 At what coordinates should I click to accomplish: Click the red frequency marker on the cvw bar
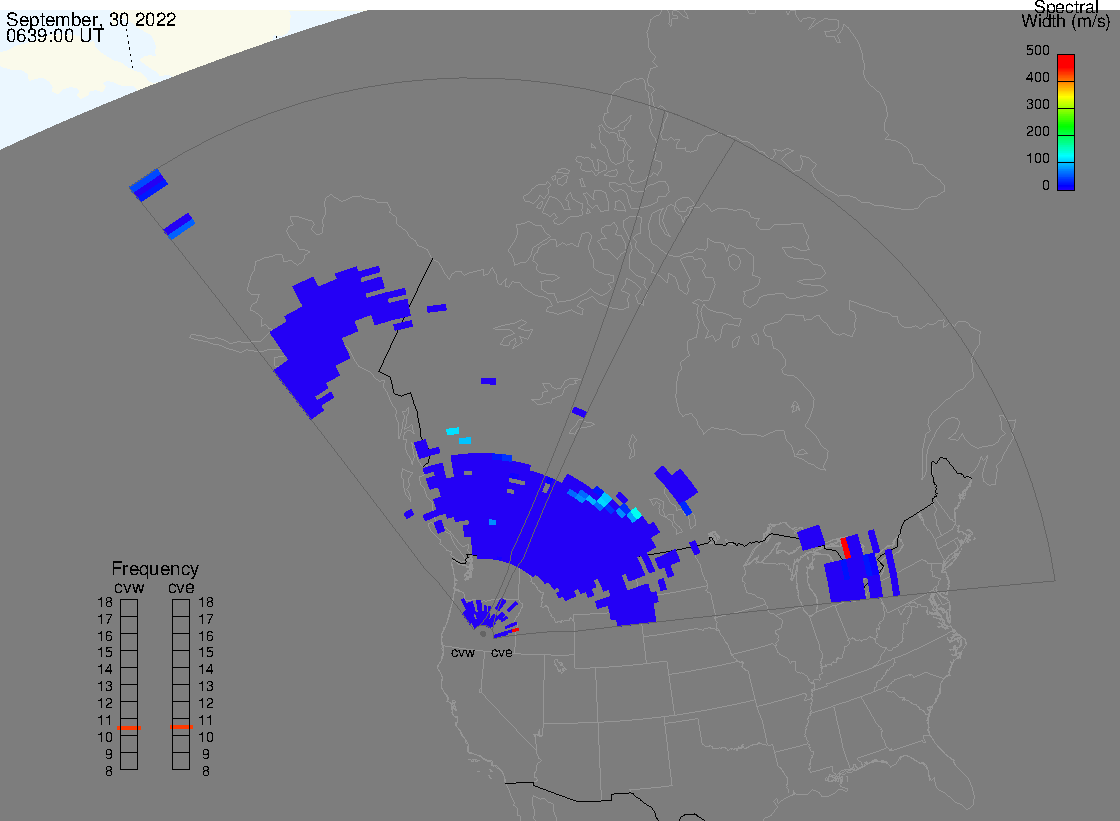click(x=129, y=727)
